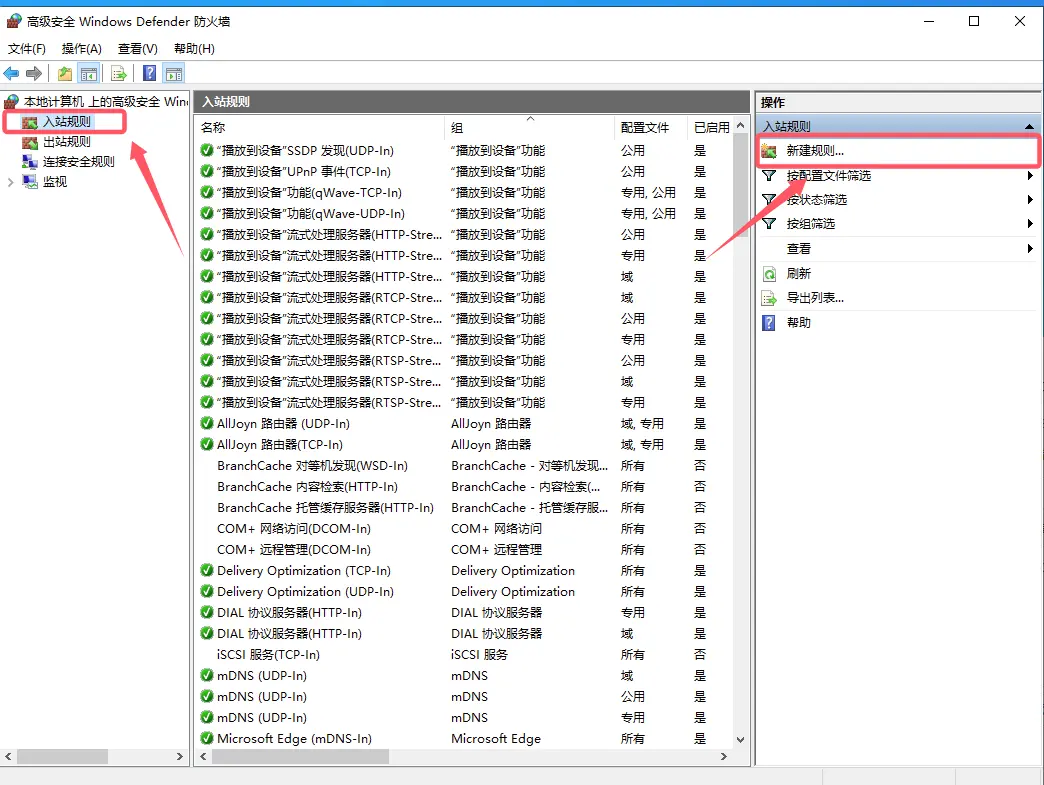Click the 导出列表 icon in actions pane
This screenshot has height=785, width=1044.
(x=769, y=298)
